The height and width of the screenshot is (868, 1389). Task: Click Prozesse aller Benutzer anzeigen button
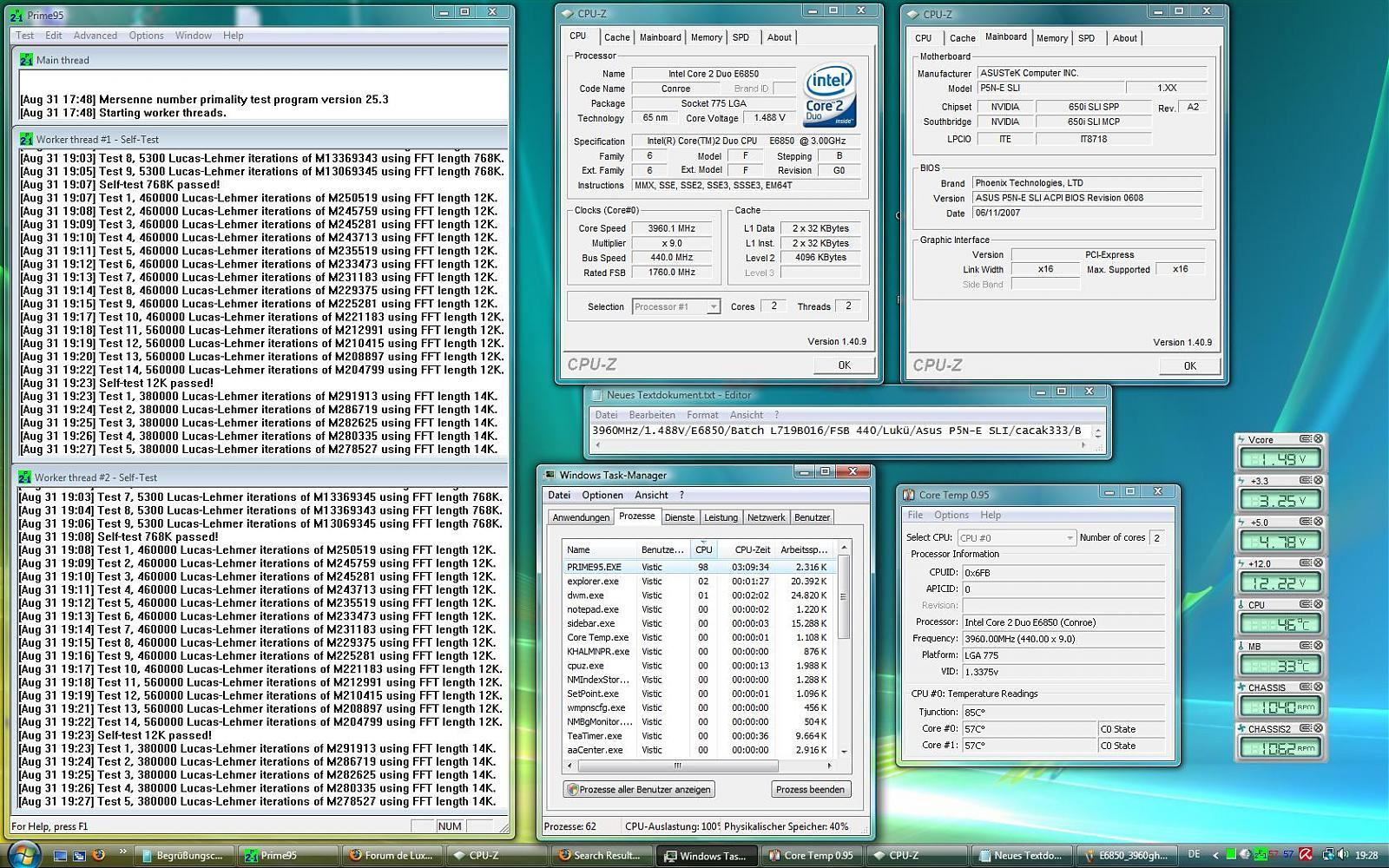(639, 789)
